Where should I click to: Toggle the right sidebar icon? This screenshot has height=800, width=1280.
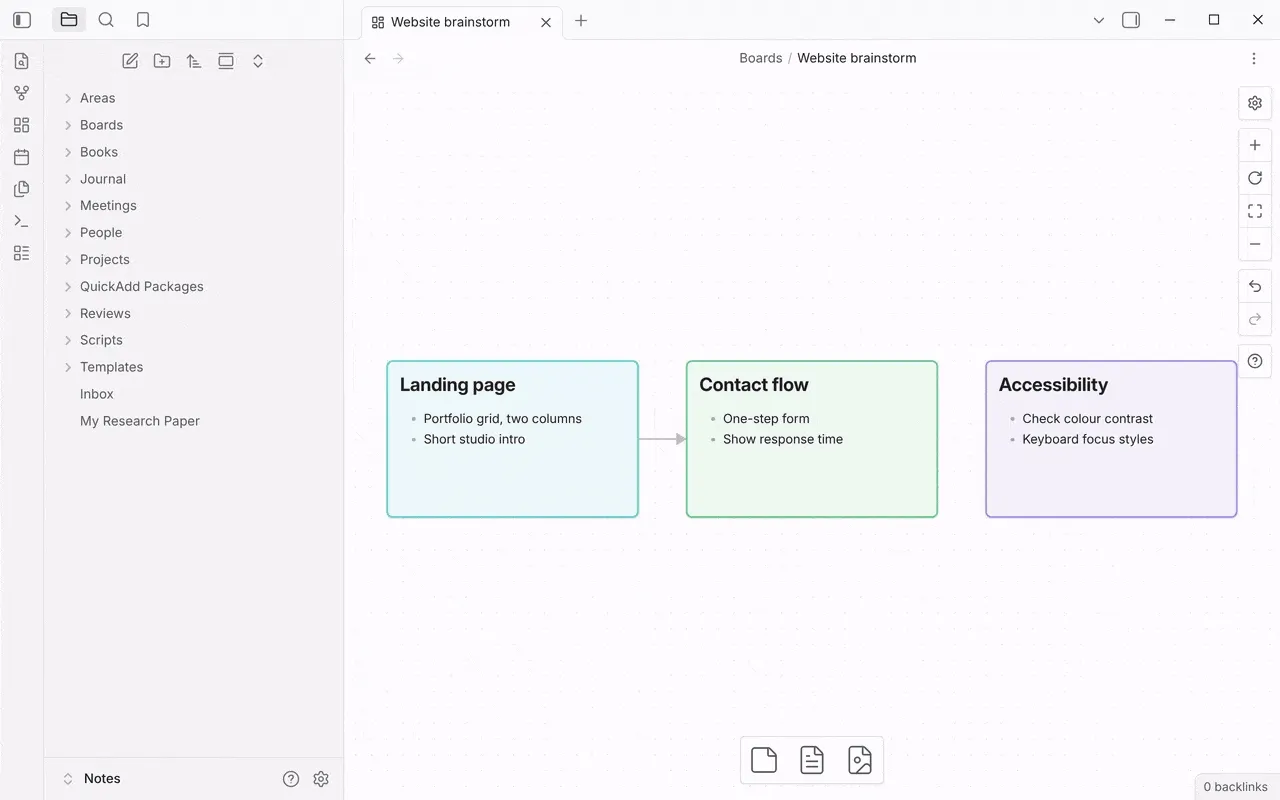click(x=1131, y=20)
